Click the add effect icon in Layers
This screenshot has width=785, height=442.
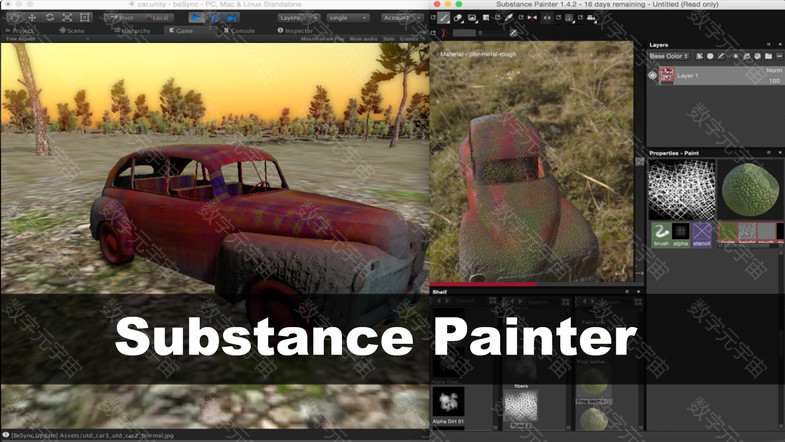point(699,56)
